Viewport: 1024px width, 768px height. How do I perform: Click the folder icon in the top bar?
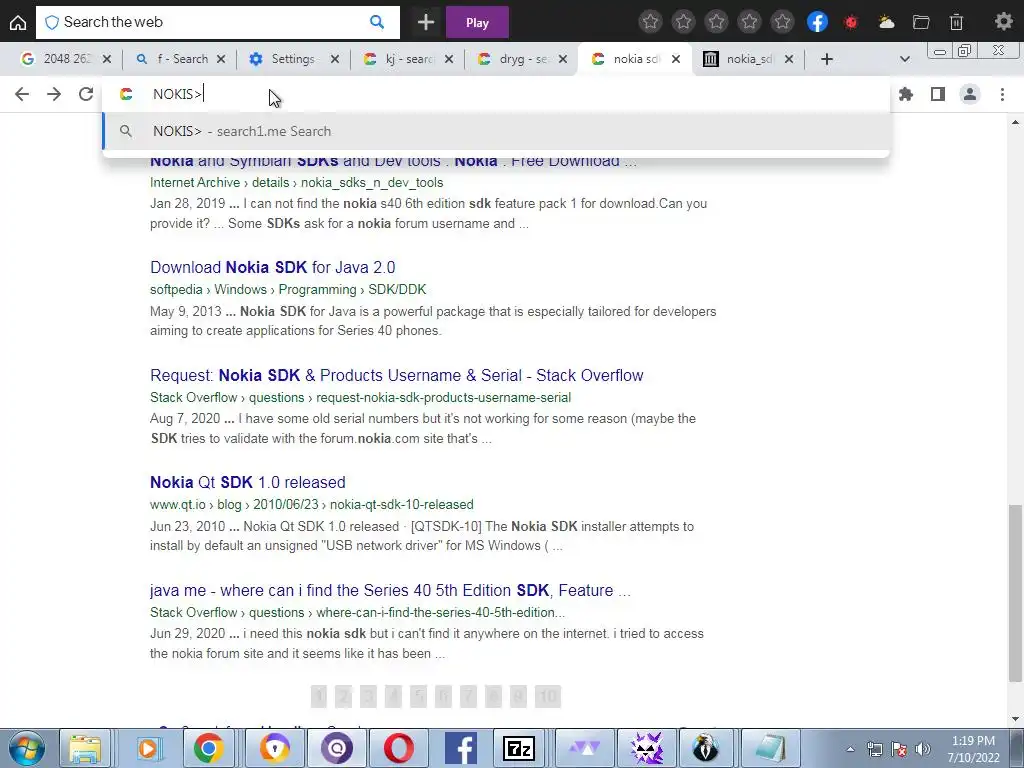click(921, 22)
